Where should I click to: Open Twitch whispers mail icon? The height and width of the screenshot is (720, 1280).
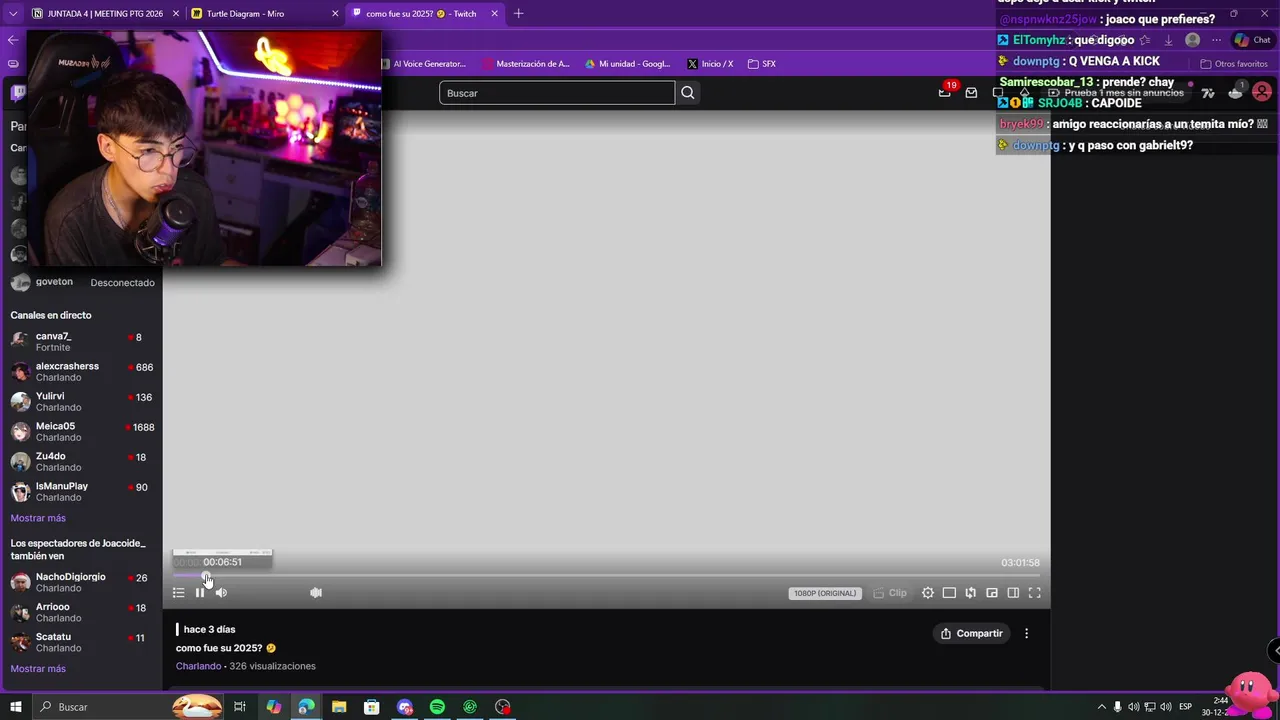click(x=971, y=93)
